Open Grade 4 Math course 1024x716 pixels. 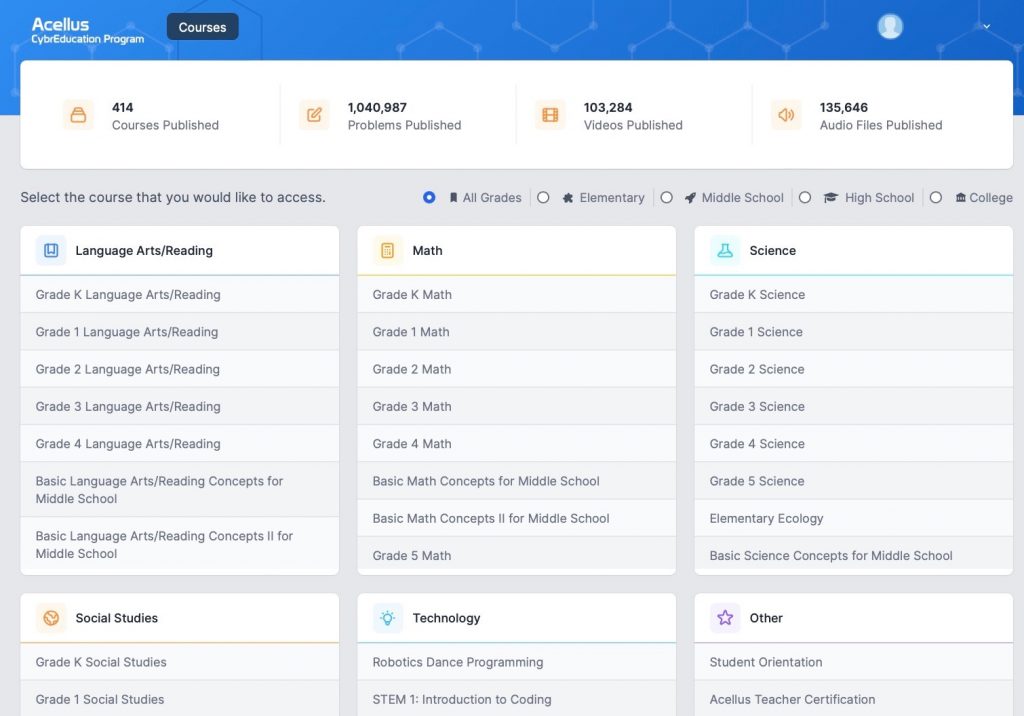point(517,444)
